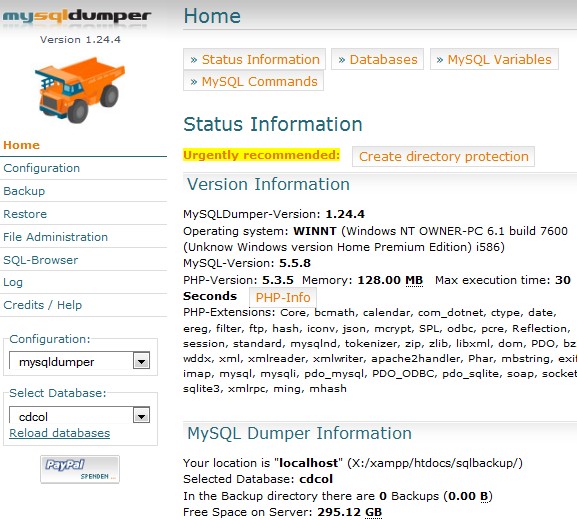Image resolution: width=577 pixels, height=520 pixels.
Task: Click the PayPal Spenden donate button
Action: click(80, 469)
